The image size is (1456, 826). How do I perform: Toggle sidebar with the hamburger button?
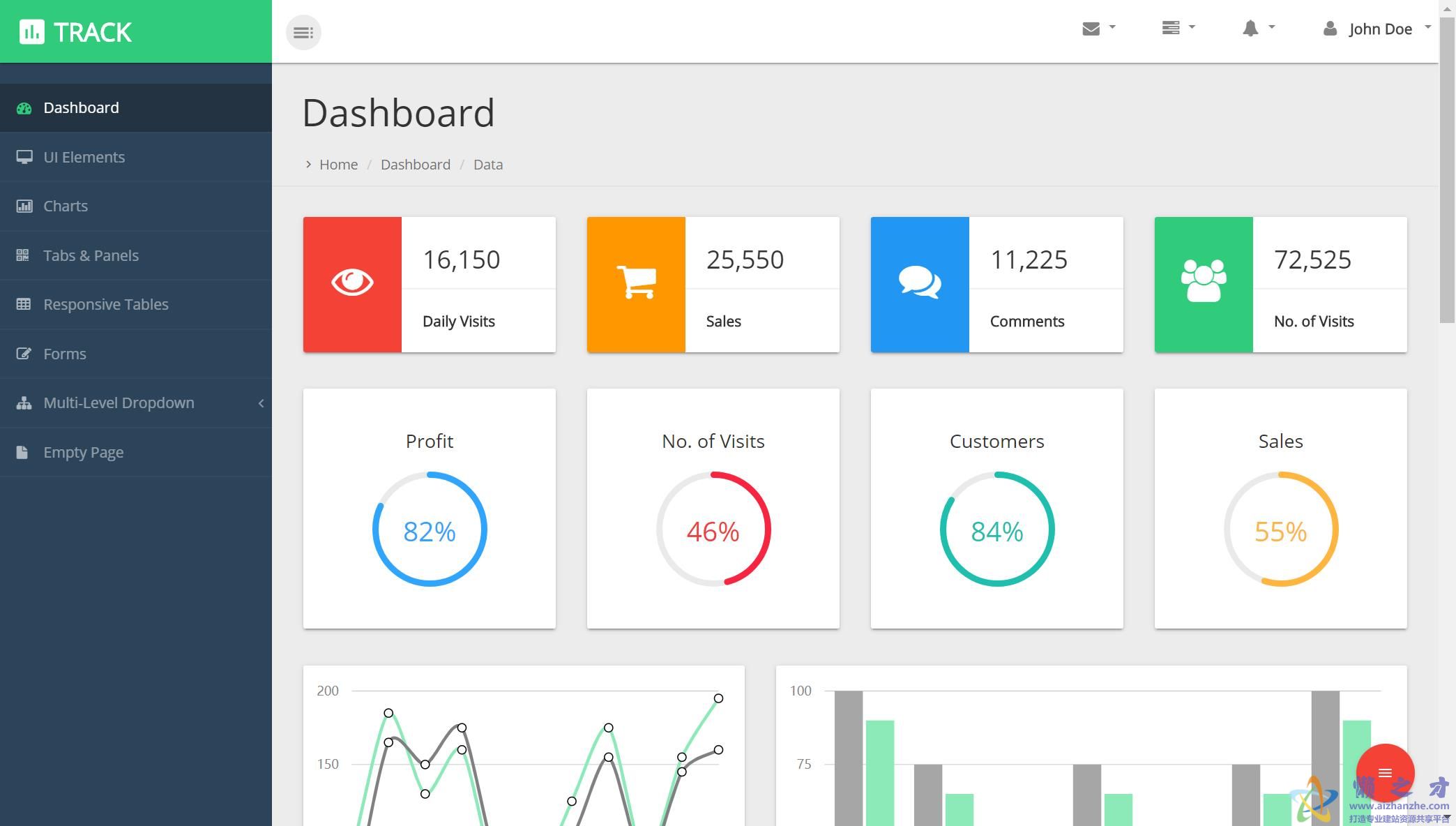point(303,32)
